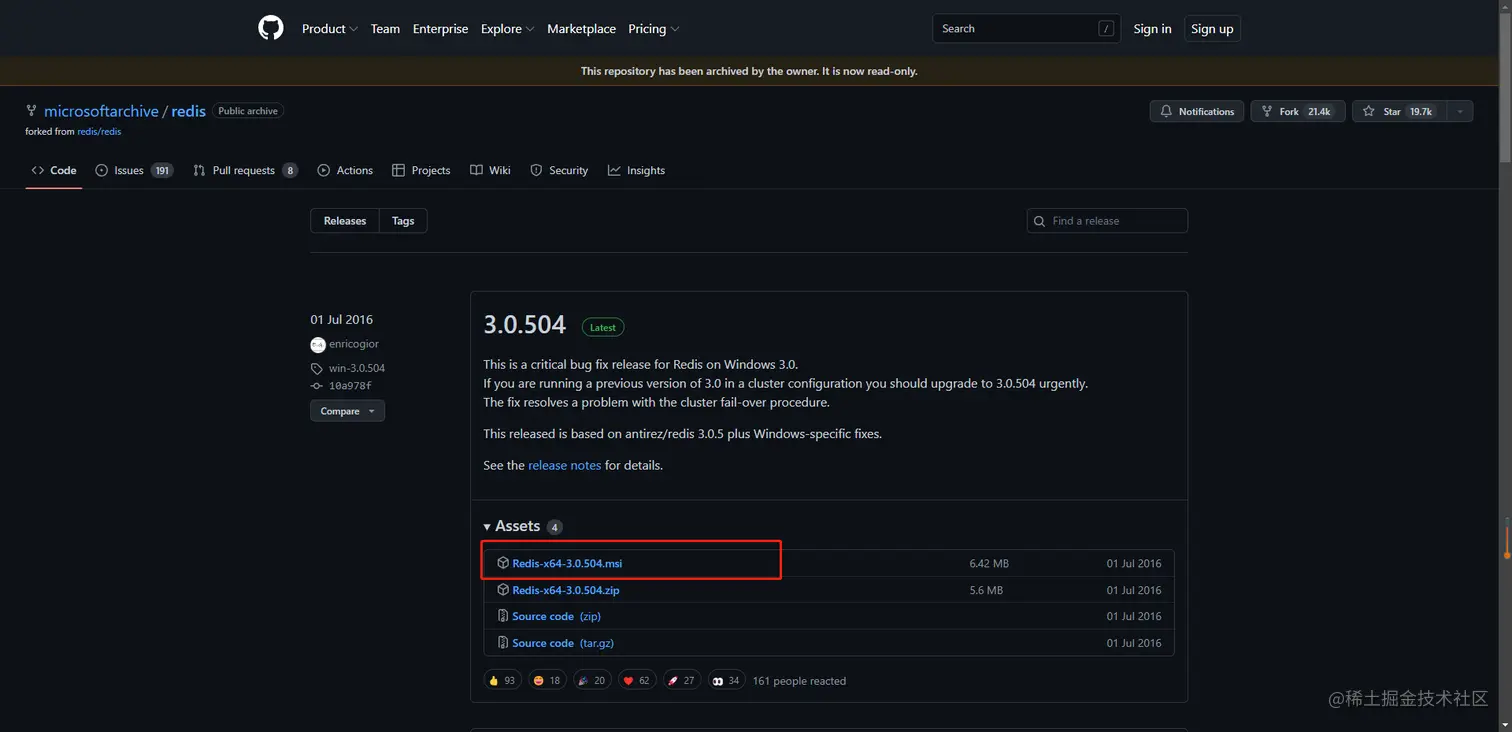The image size is (1512, 732).
Task: Expand the Pricing dropdown
Action: 653,29
